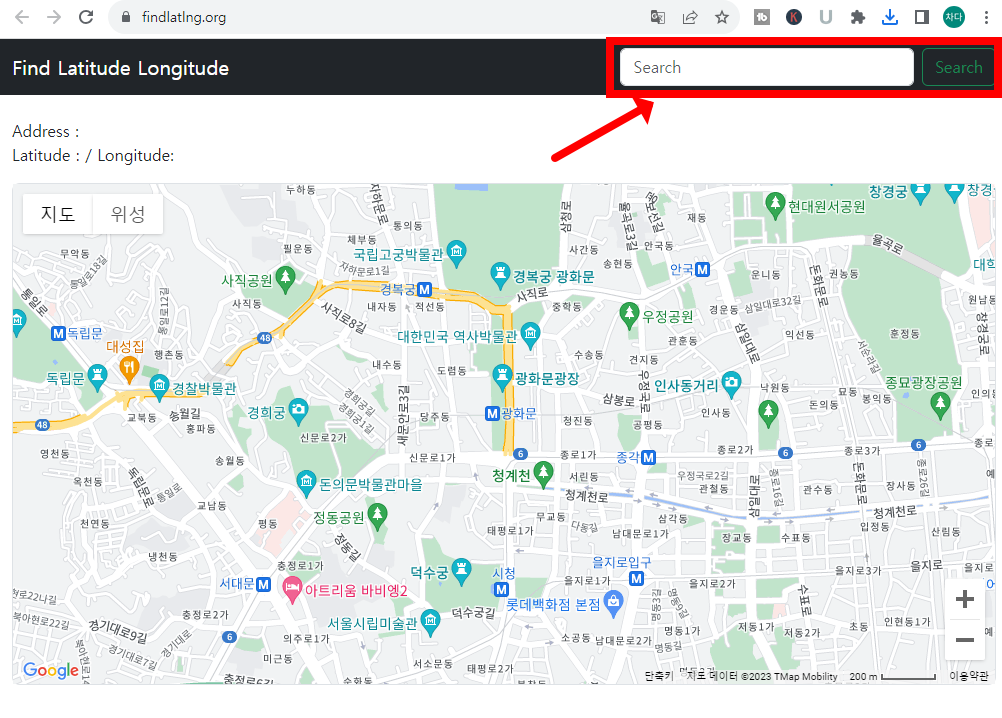The height and width of the screenshot is (718, 1002).
Task: Open the red K extension icon
Action: (794, 17)
